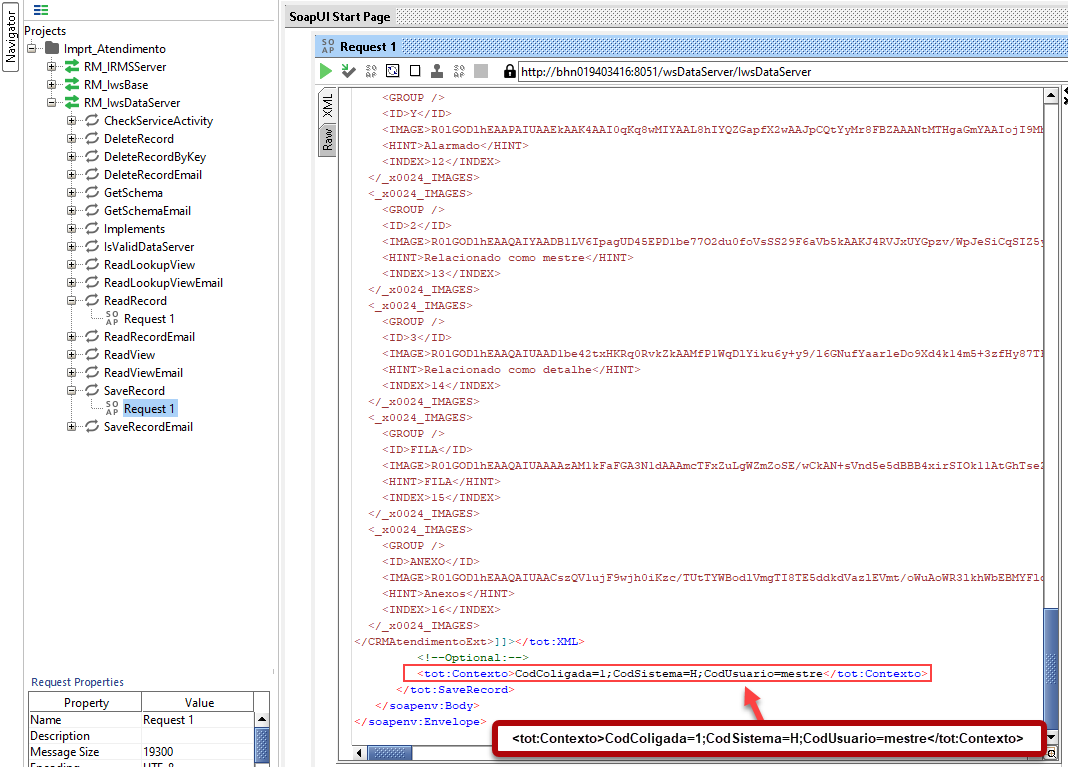Click the refresh-arrows square icon in request toolbar
Screen dimensions: 1068x767
(392, 71)
